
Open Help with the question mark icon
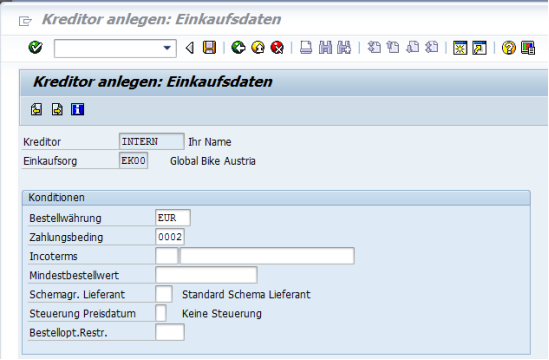[508, 48]
